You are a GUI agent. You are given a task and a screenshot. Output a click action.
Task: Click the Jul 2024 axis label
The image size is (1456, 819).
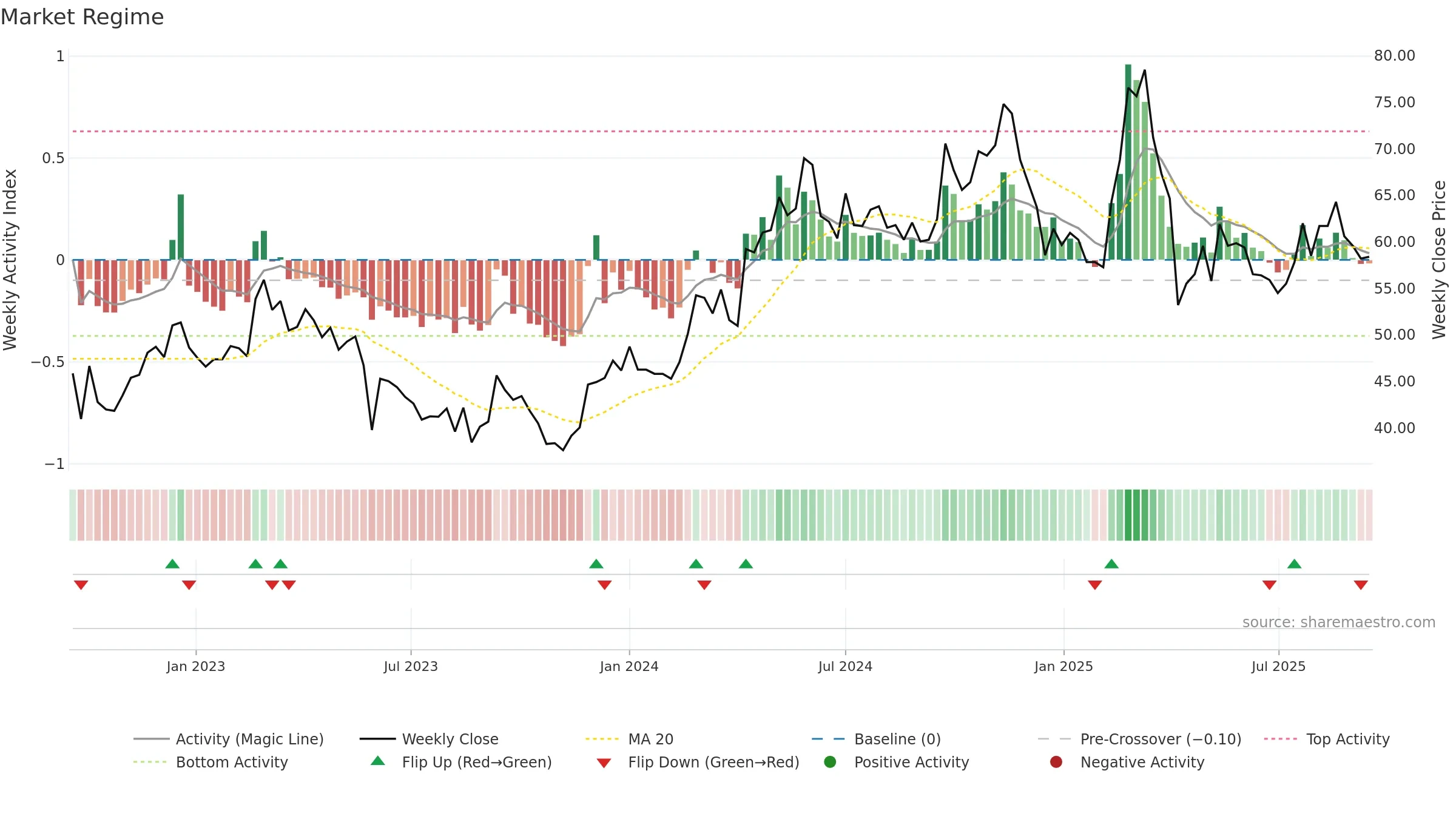point(845,666)
